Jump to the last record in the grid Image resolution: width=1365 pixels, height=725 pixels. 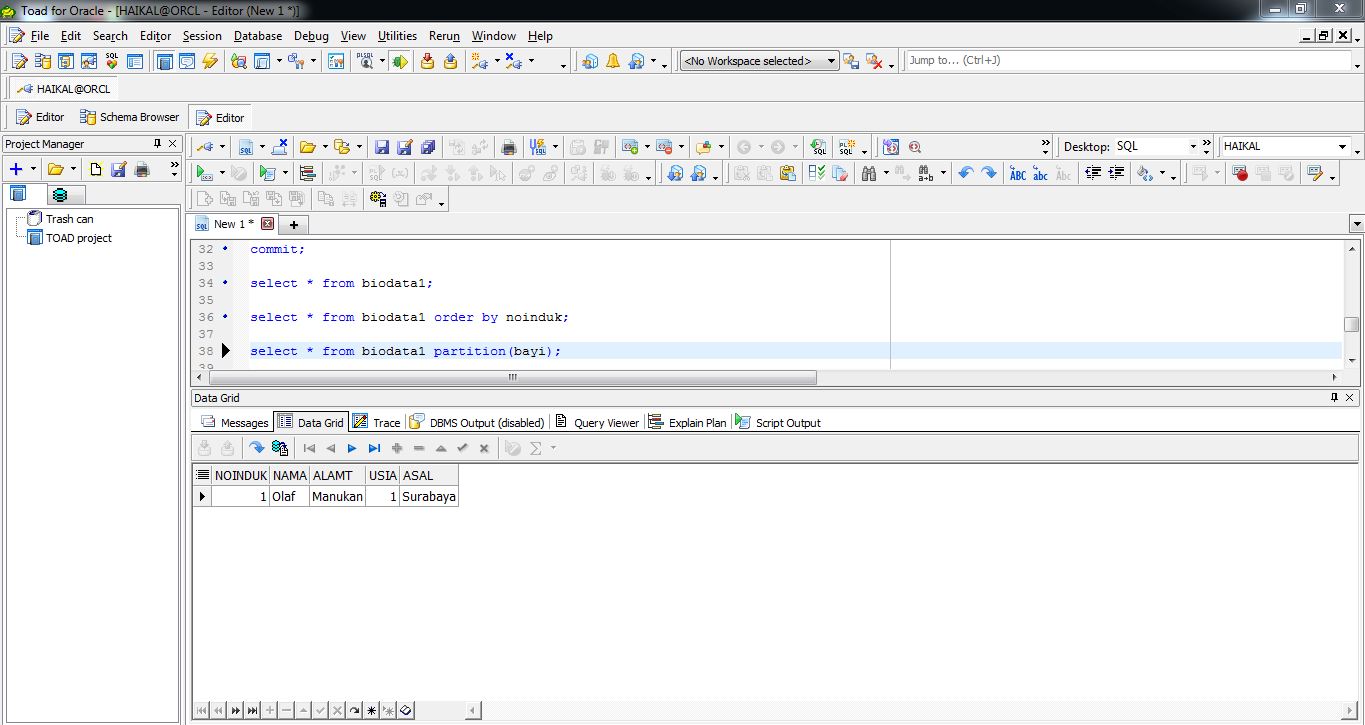(x=374, y=447)
